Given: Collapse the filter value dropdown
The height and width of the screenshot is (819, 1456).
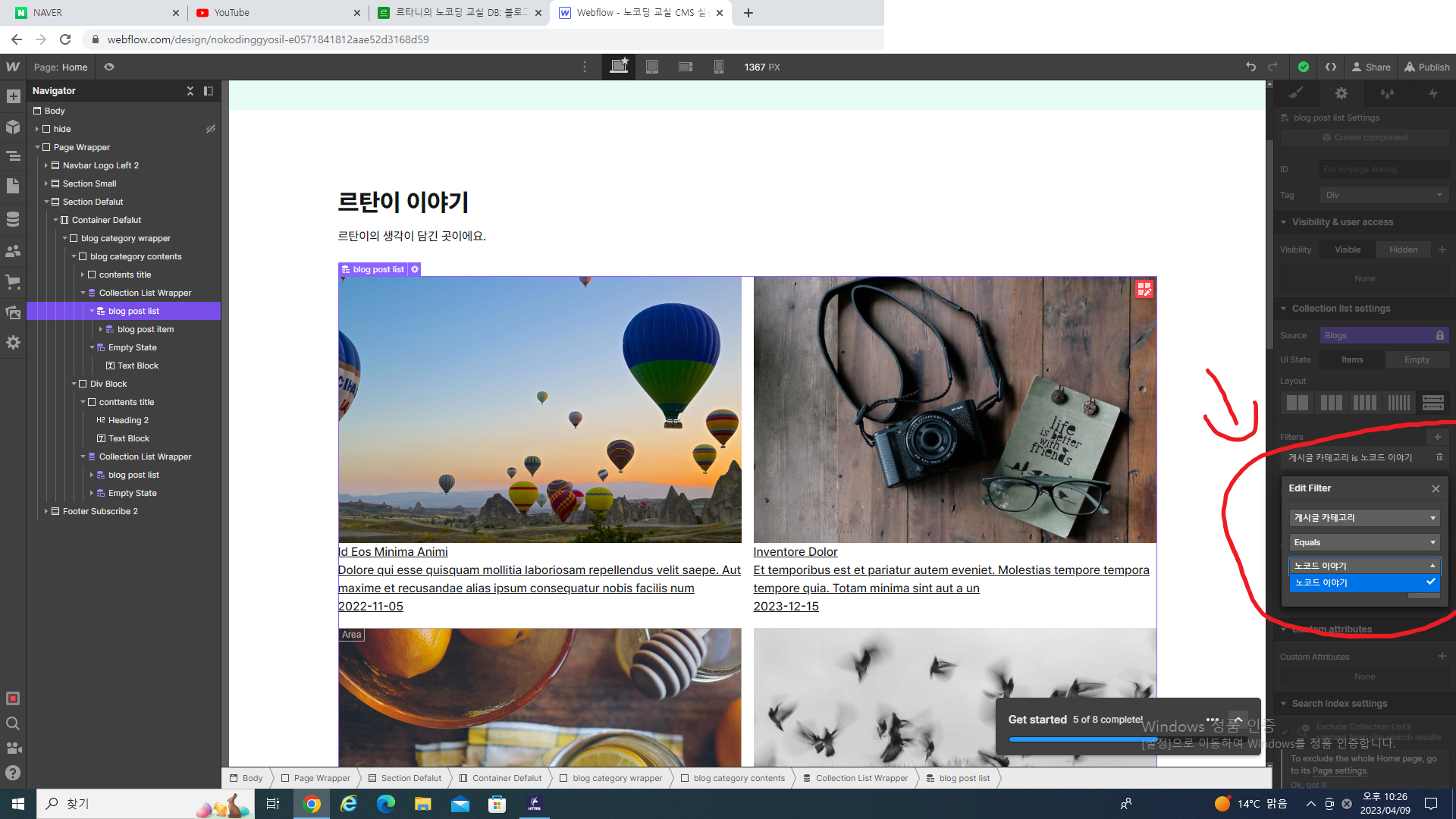Looking at the screenshot, I should pyautogui.click(x=1364, y=566).
